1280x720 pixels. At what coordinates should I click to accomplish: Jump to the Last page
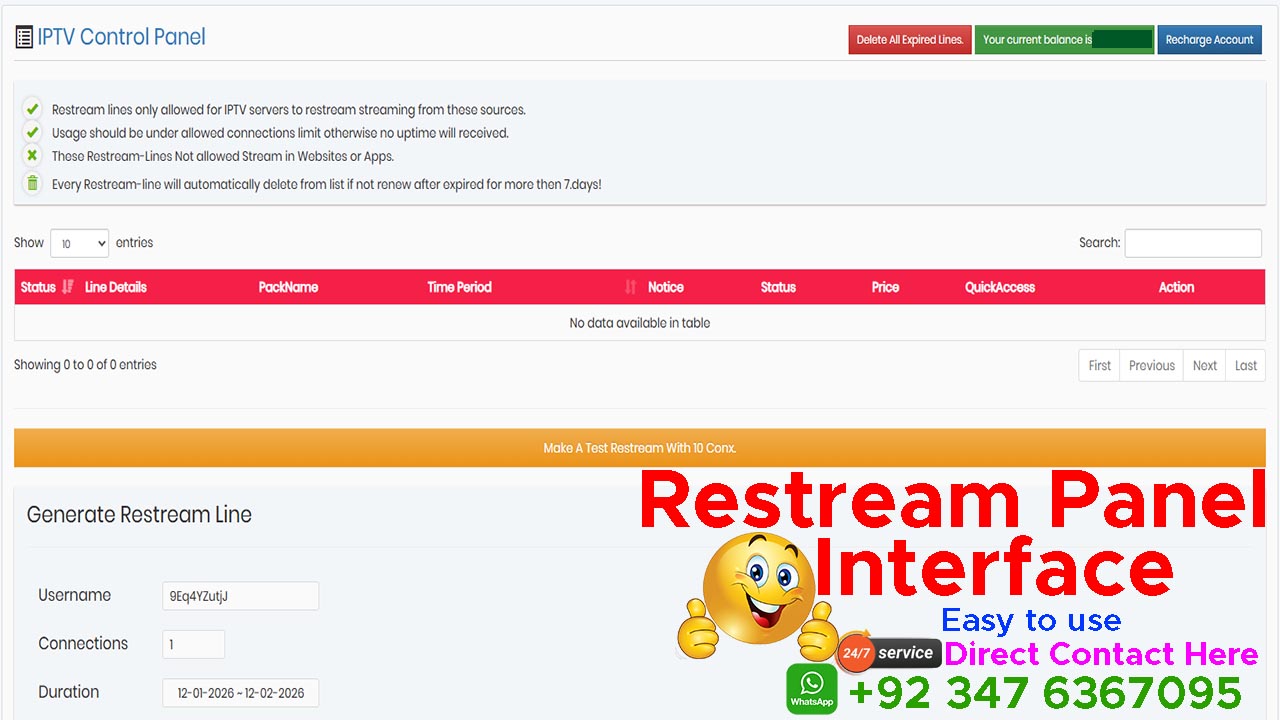pos(1246,365)
